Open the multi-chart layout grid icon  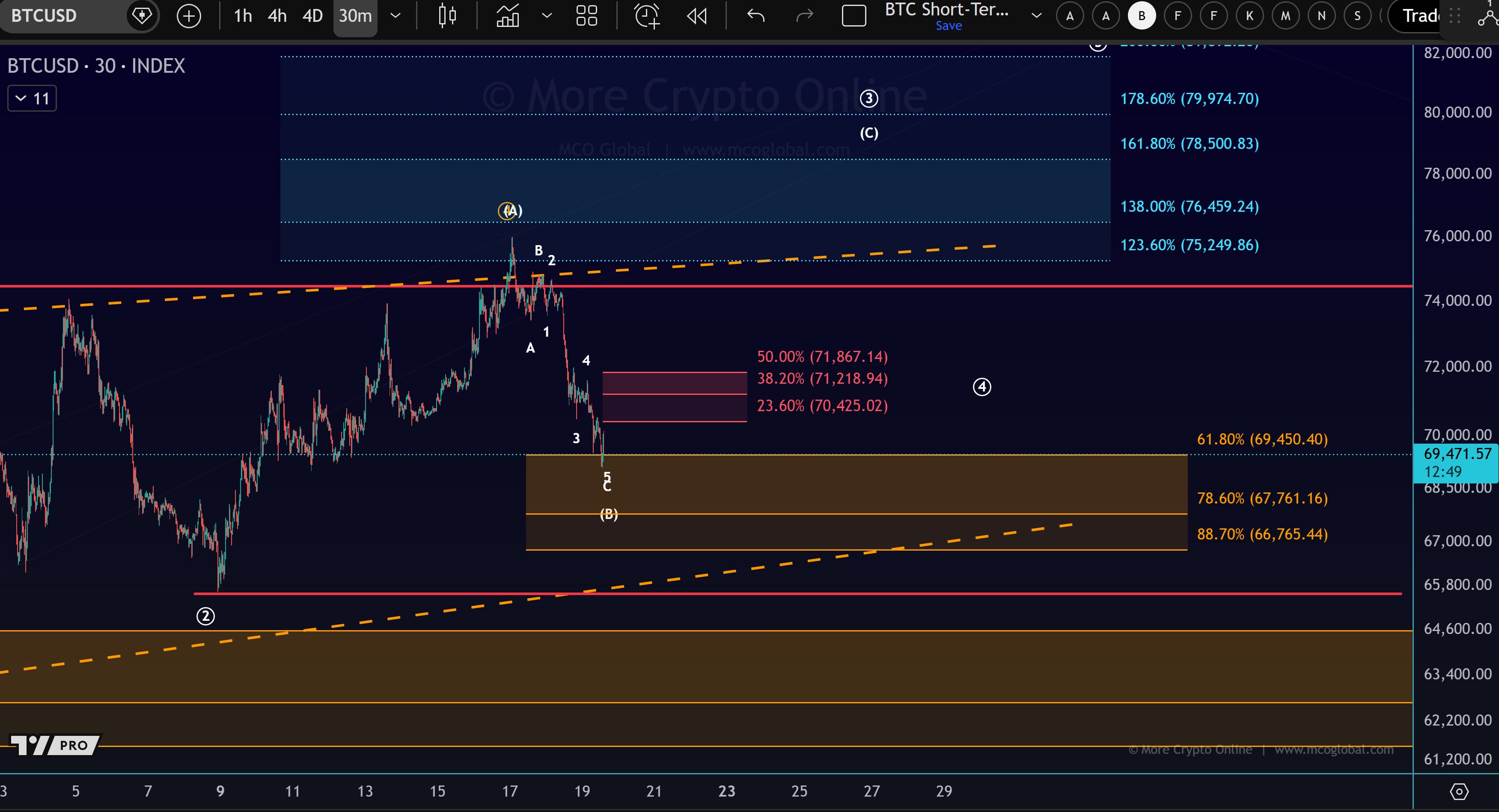point(586,16)
